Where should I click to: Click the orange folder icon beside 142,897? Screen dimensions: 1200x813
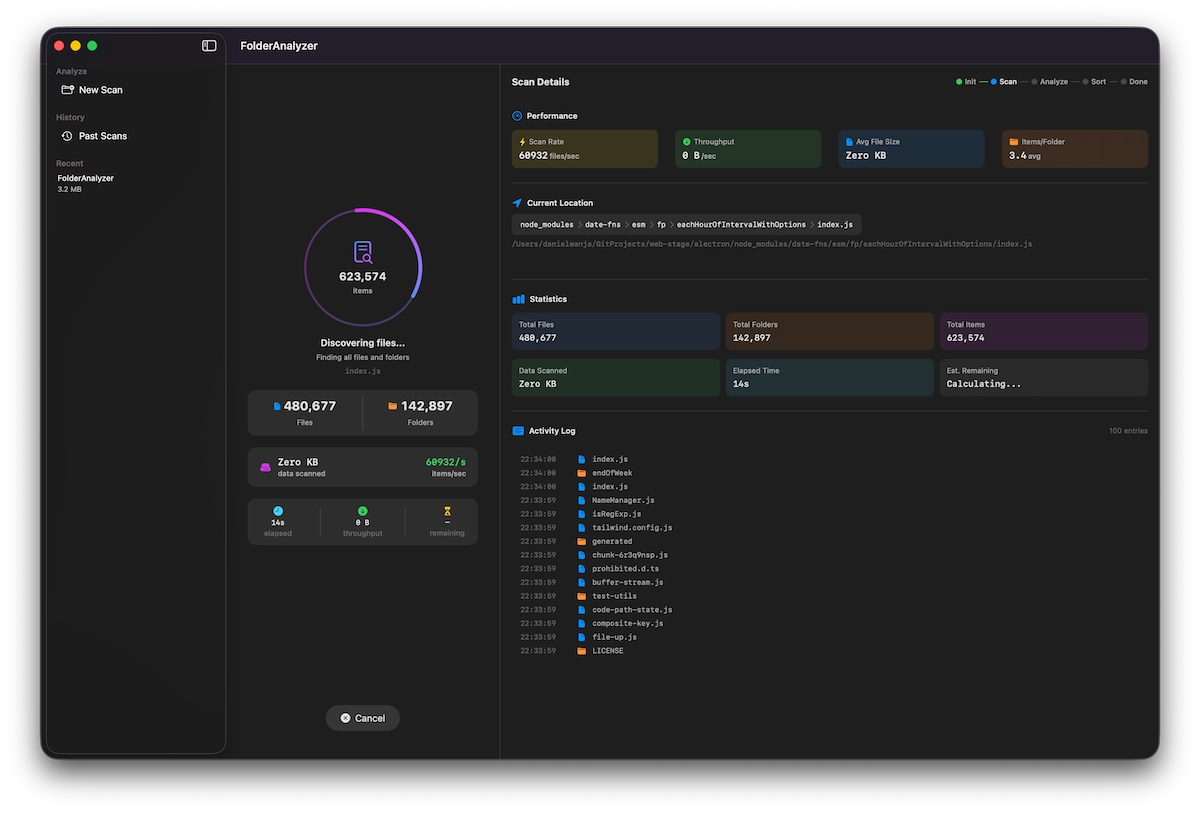click(x=392, y=406)
